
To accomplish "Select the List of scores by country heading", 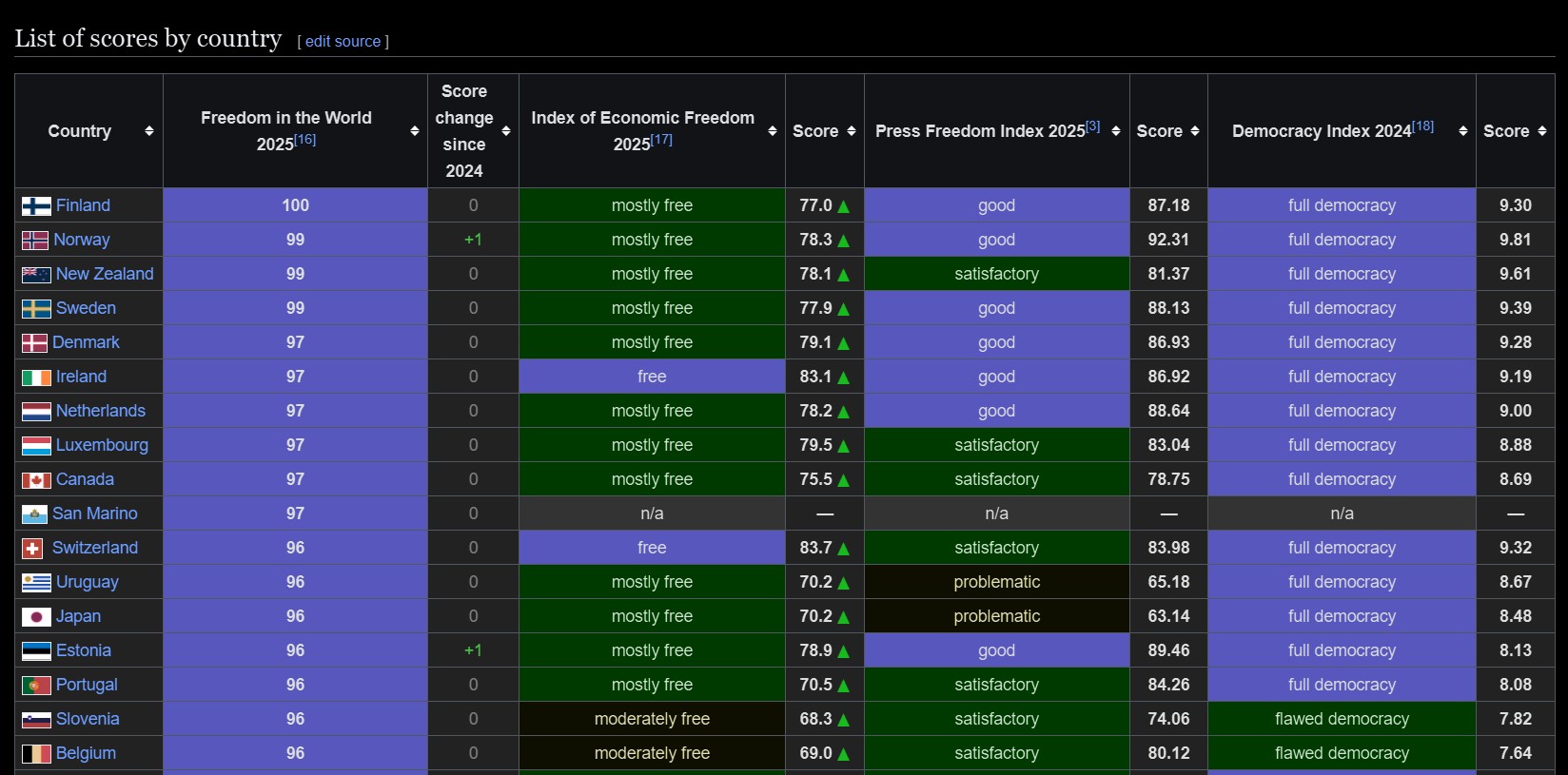I will coord(148,38).
